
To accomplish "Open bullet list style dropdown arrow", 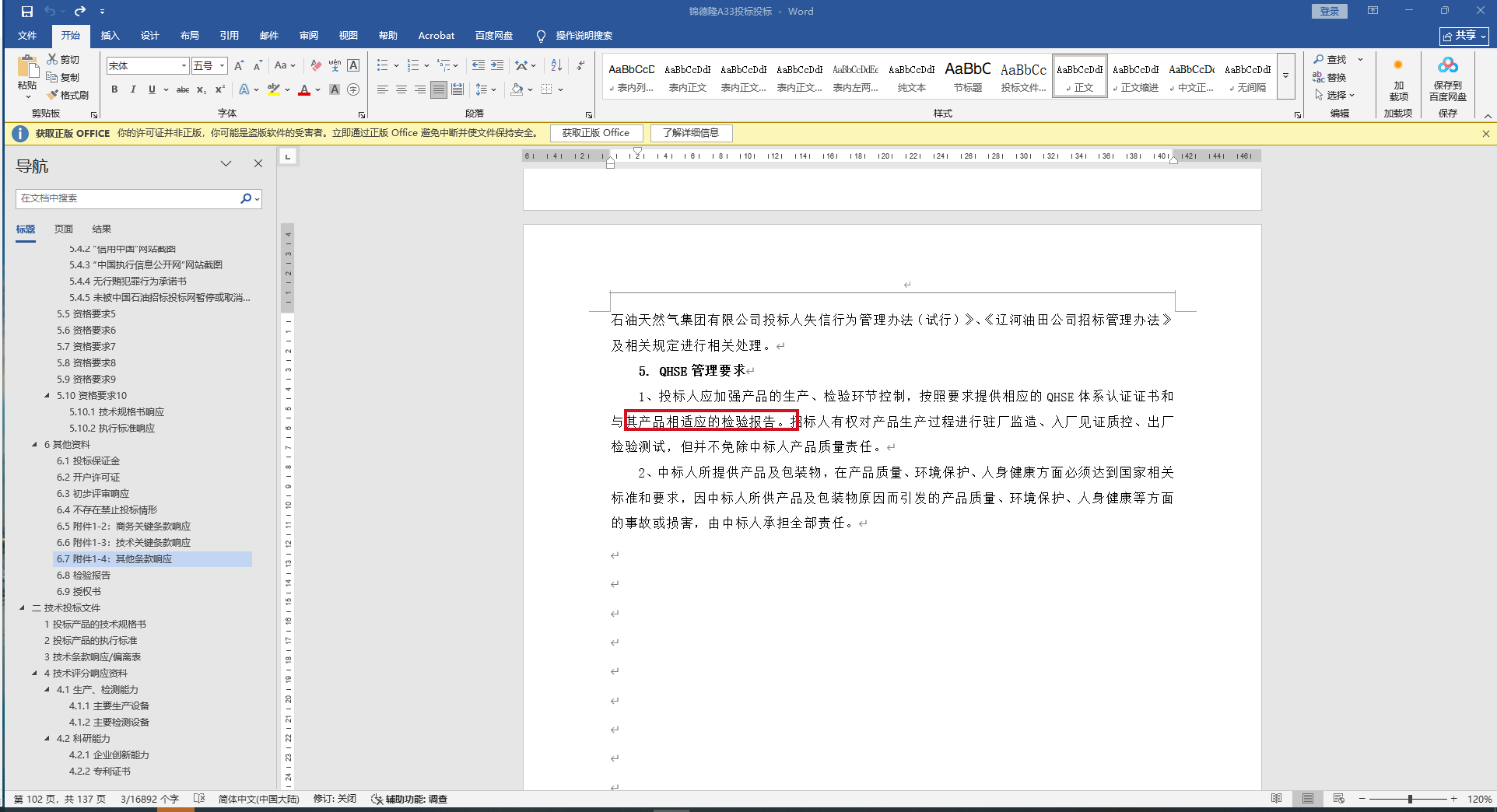I will [x=396, y=65].
